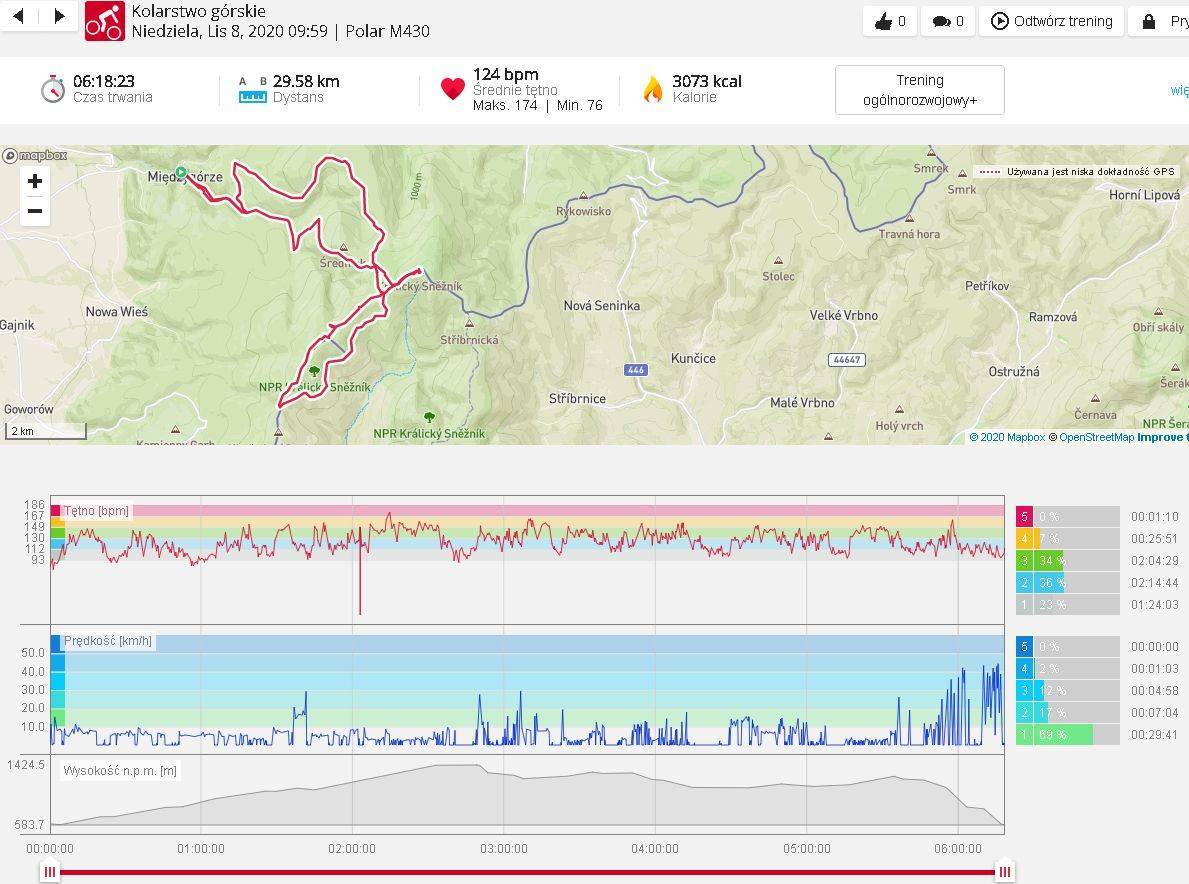Click the left handle of the timeline slider
1189x884 pixels.
point(50,872)
